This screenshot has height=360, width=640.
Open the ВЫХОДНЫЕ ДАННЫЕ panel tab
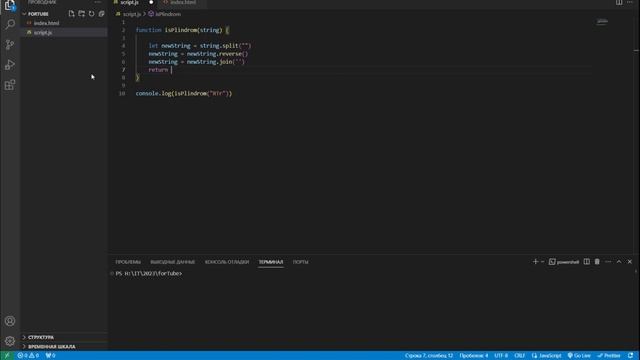pos(173,262)
